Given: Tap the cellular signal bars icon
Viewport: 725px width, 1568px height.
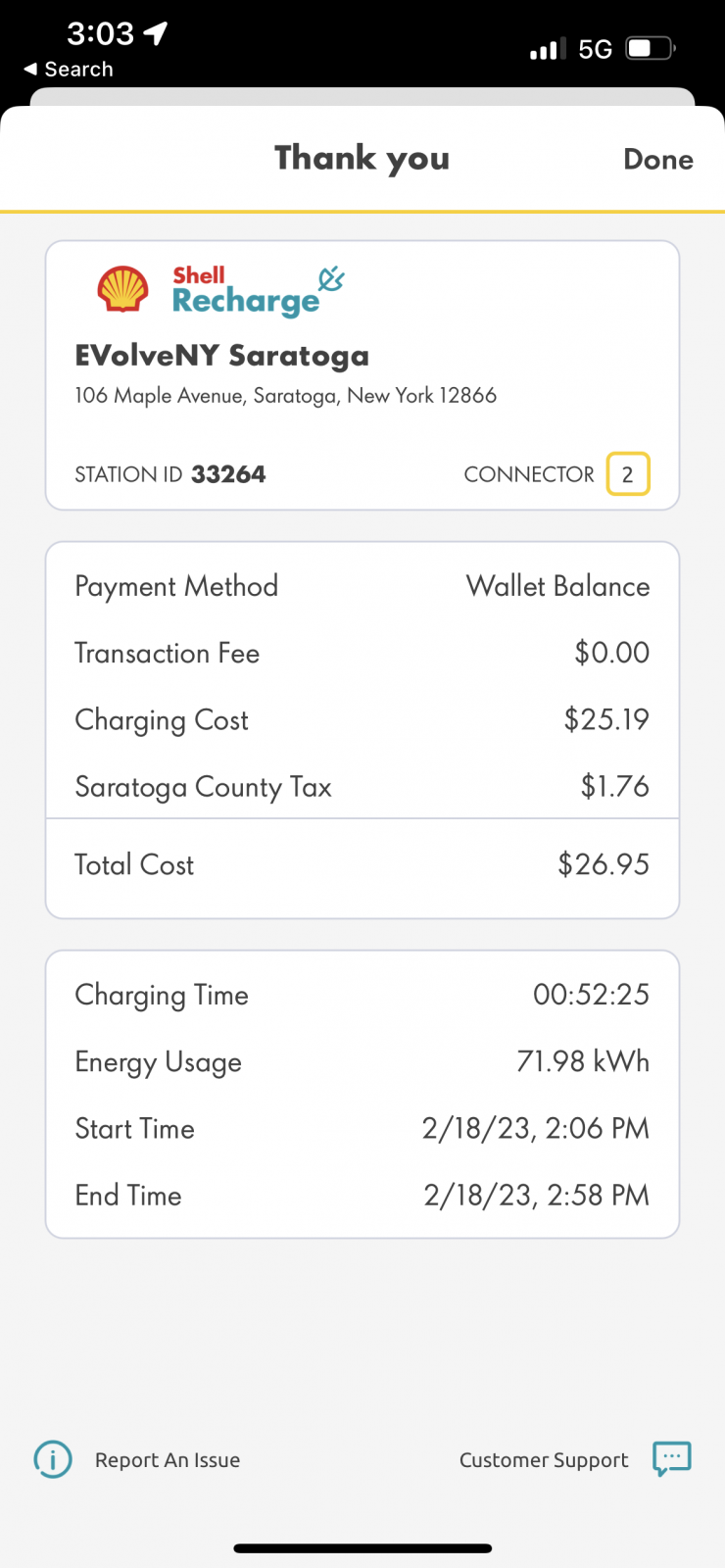Looking at the screenshot, I should click(x=548, y=49).
